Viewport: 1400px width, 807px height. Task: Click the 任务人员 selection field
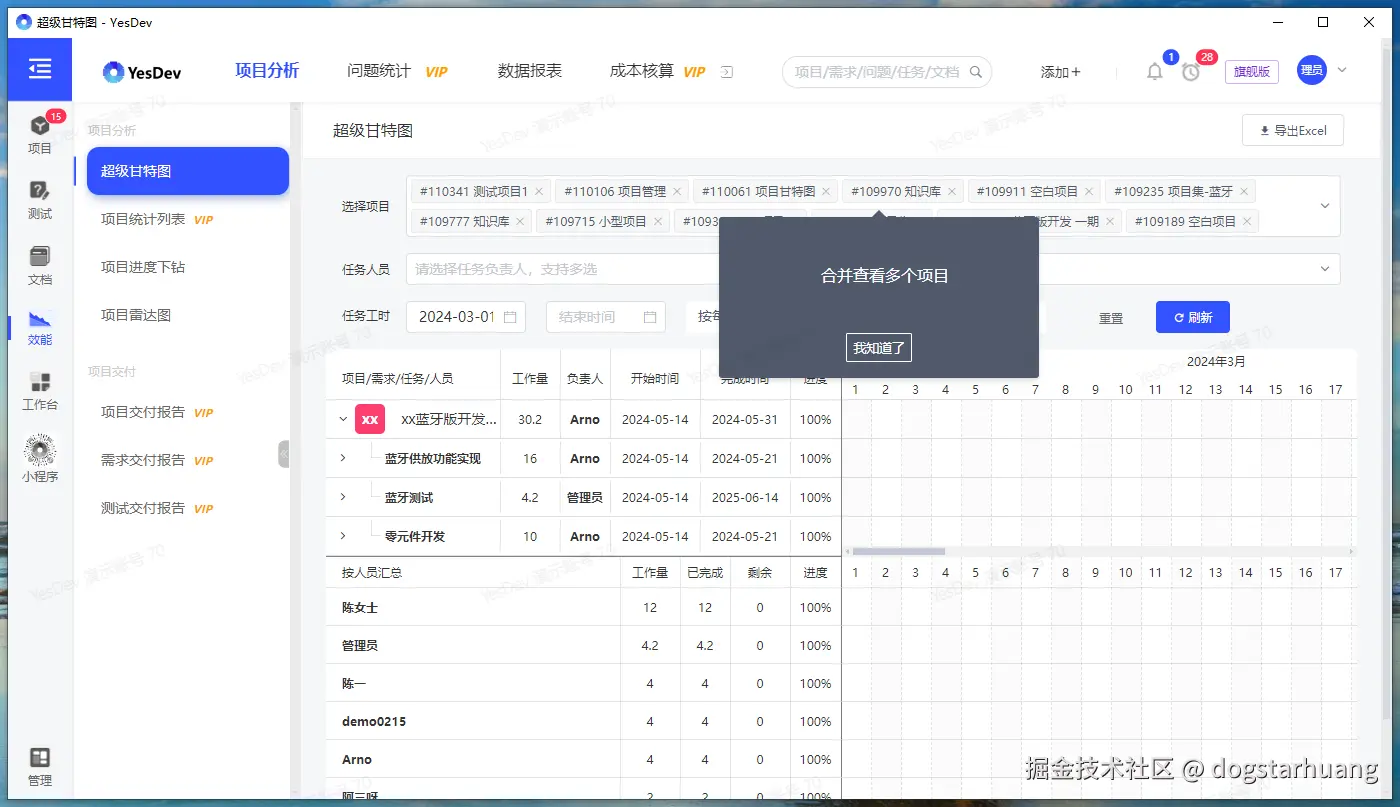coord(873,269)
